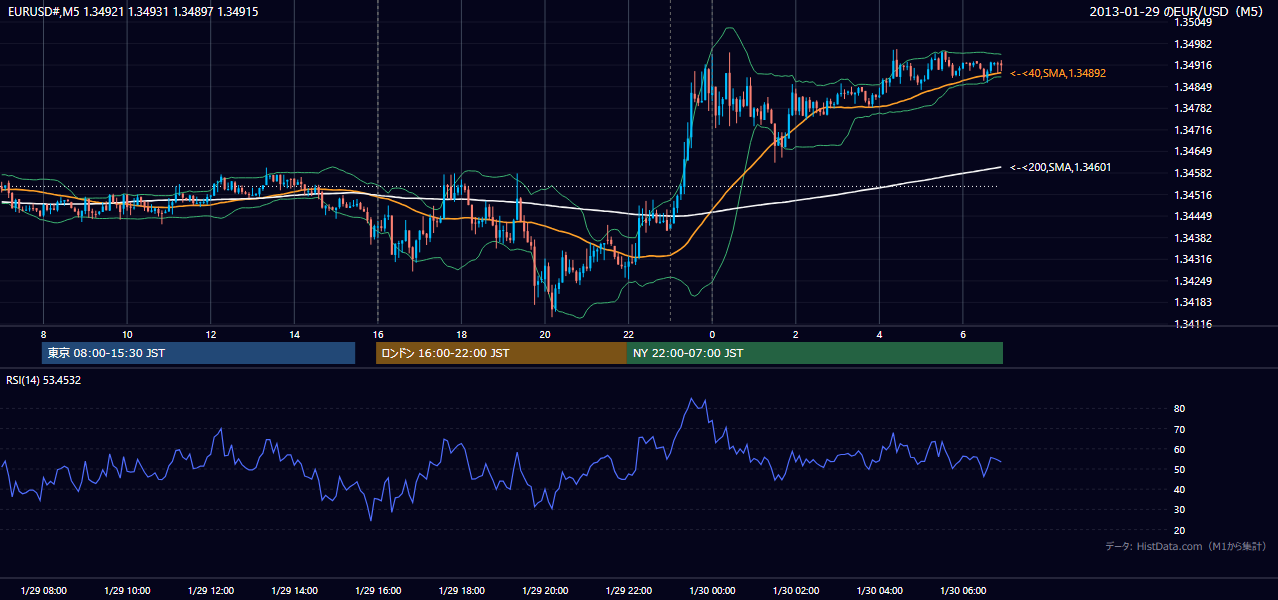Screen dimensions: 1278x600
Task: Click the RSI 80 level label
Action: pyautogui.click(x=1179, y=409)
